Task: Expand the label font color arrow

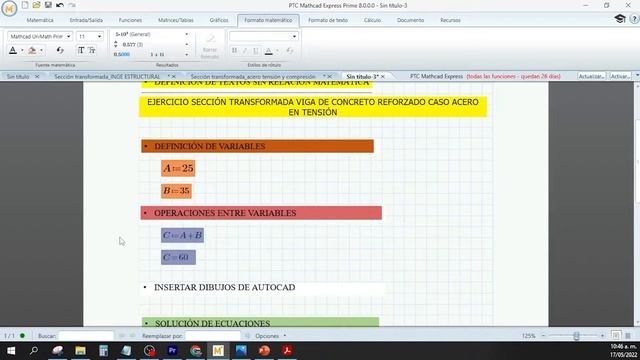Action: click(278, 51)
